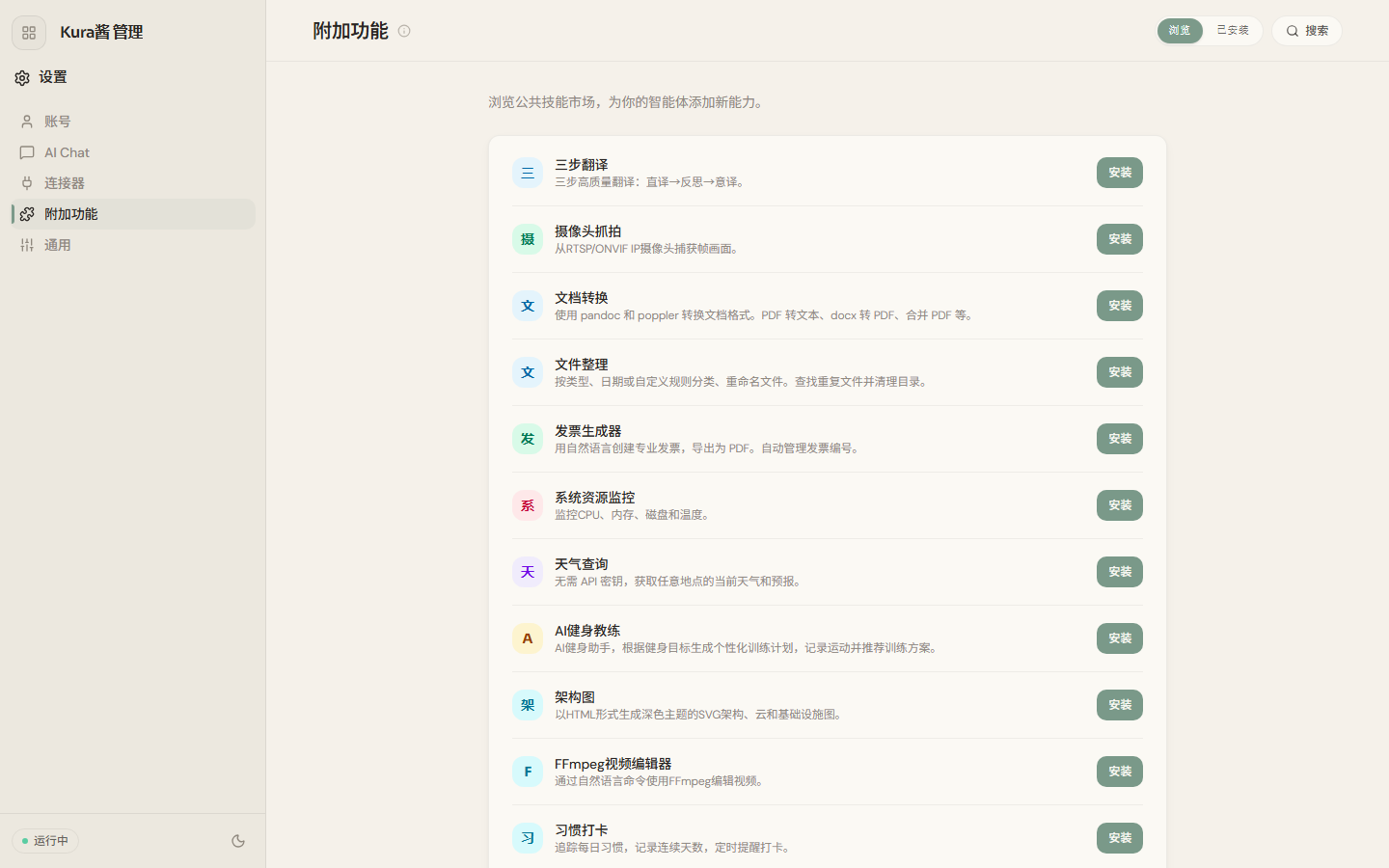Open AI Chat settings page
The image size is (1389, 868).
[x=133, y=152]
